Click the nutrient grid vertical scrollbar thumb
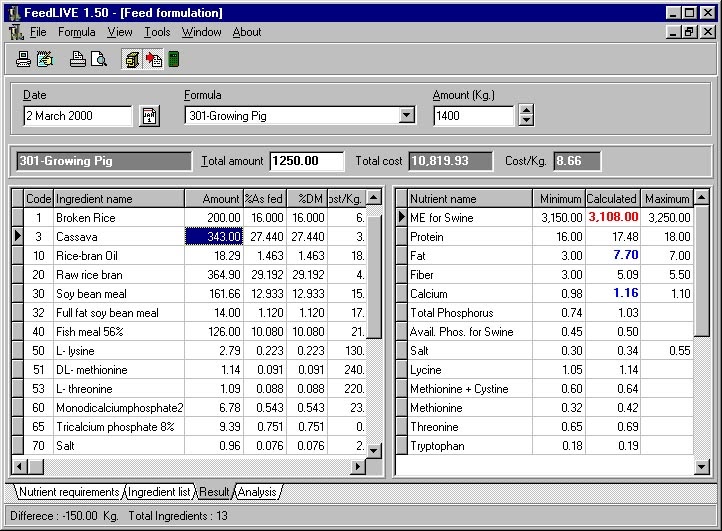Image resolution: width=722 pixels, height=531 pixels. point(701,271)
